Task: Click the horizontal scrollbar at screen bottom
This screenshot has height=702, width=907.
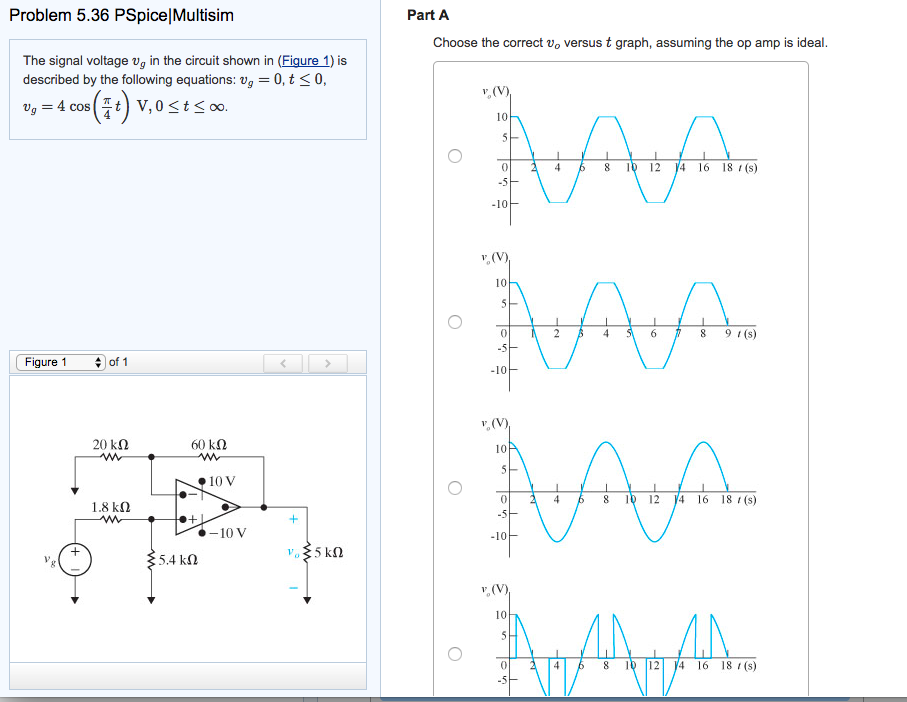Action: [x=450, y=699]
